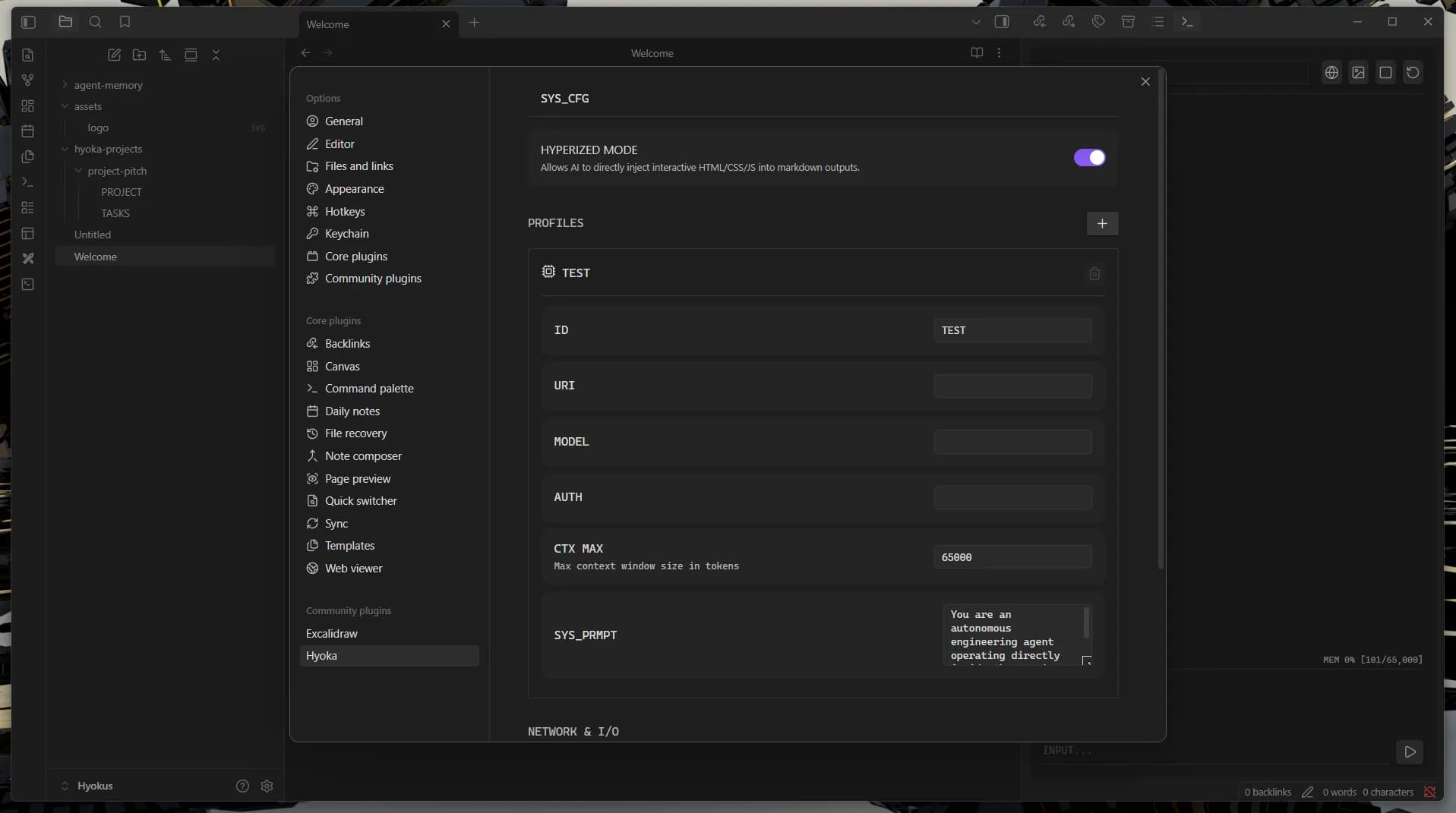Open graph view ribbon icon
Image resolution: width=1456 pixels, height=813 pixels.
pyautogui.click(x=28, y=80)
